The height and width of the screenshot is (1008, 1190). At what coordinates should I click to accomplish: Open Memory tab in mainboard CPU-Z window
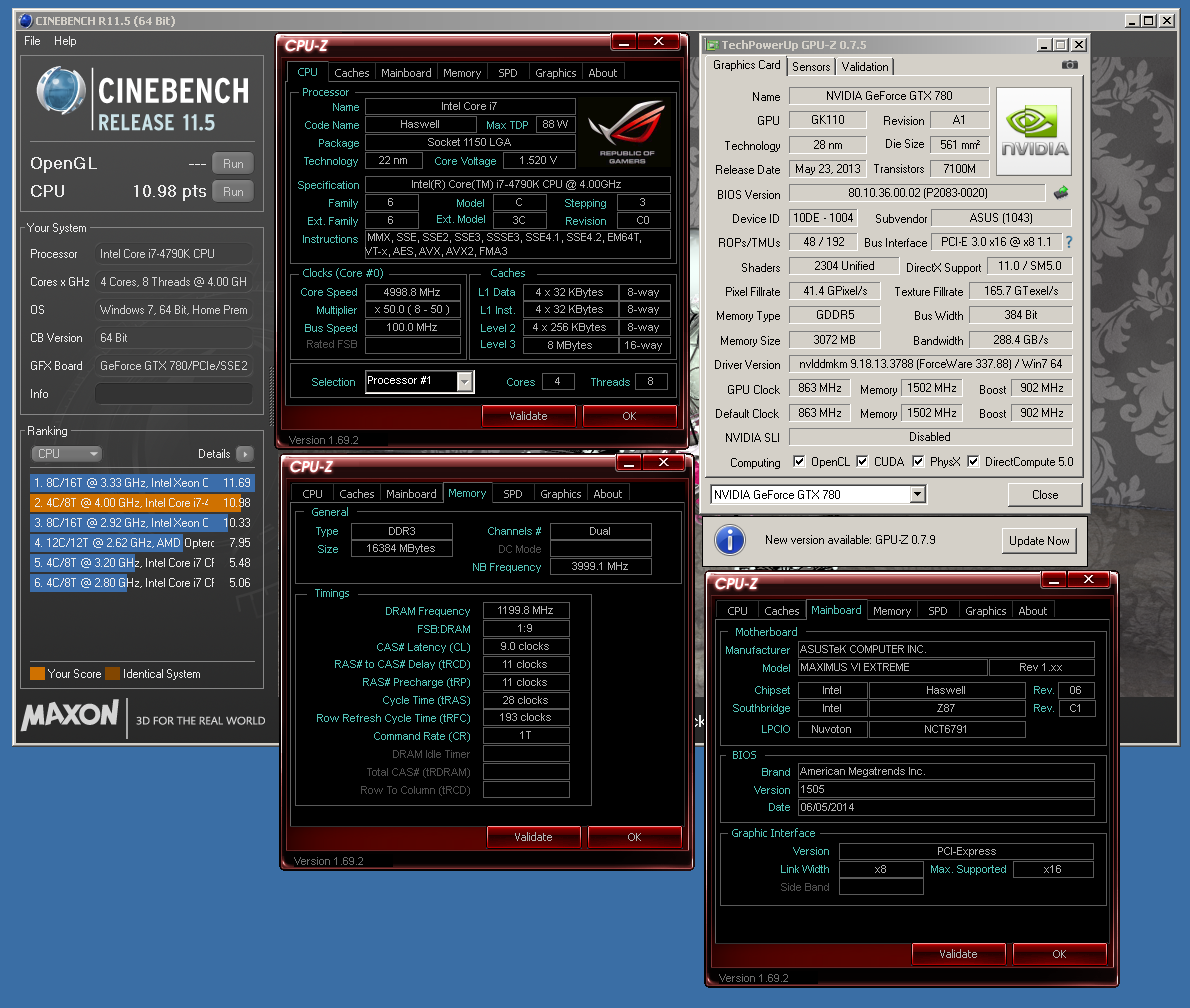(x=892, y=611)
